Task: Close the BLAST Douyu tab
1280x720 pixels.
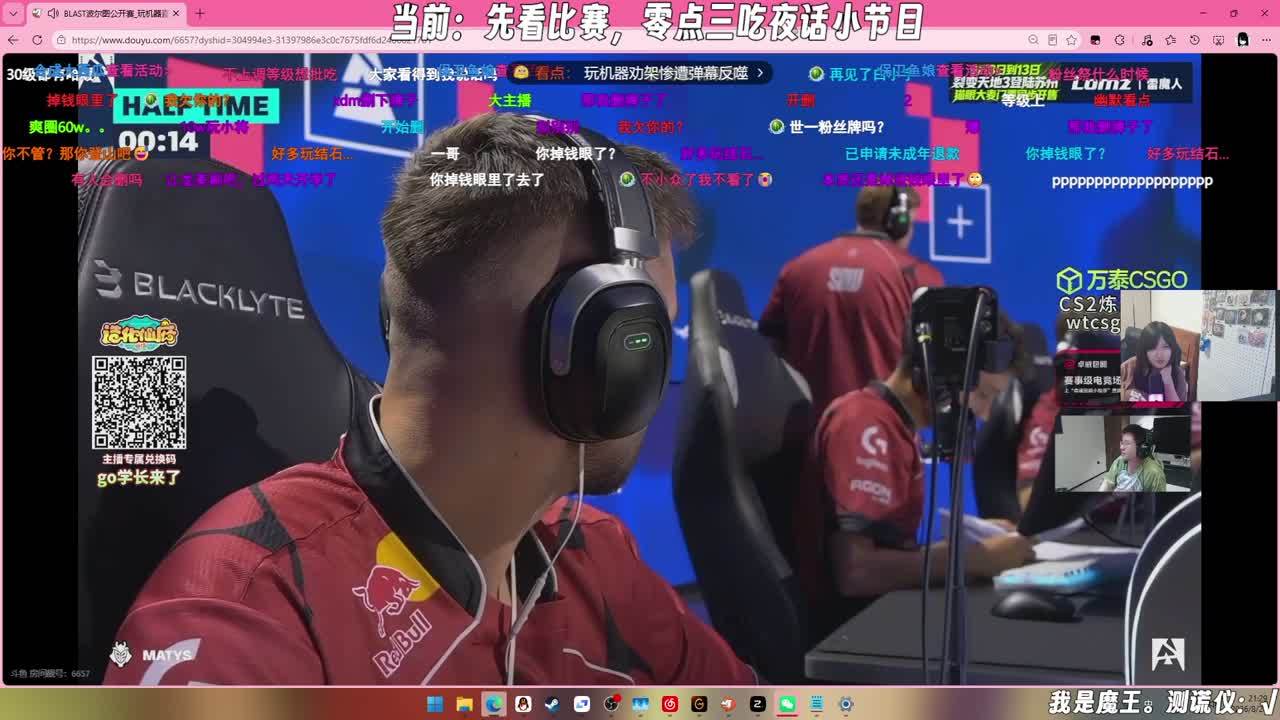Action: 175,13
